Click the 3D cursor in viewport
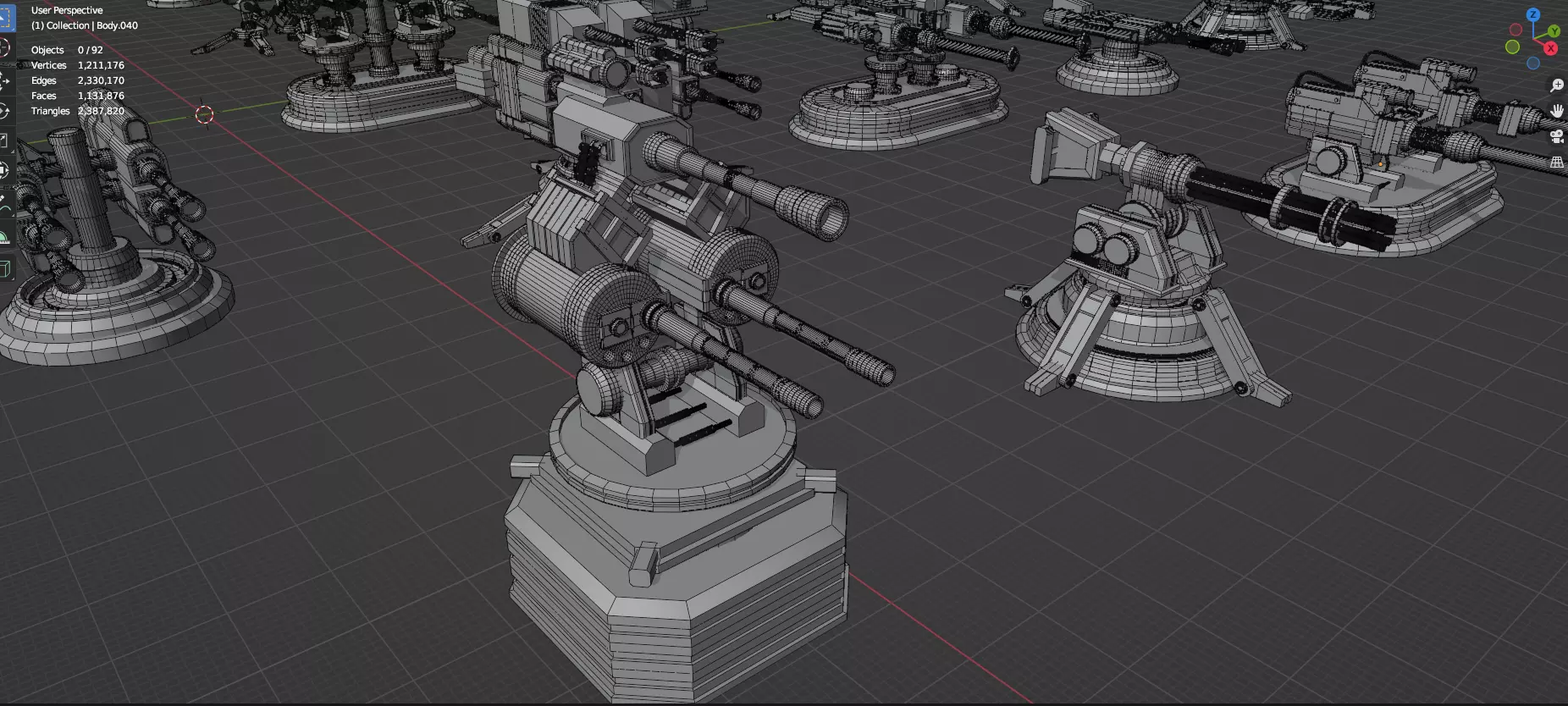This screenshot has width=1568, height=706. point(204,114)
